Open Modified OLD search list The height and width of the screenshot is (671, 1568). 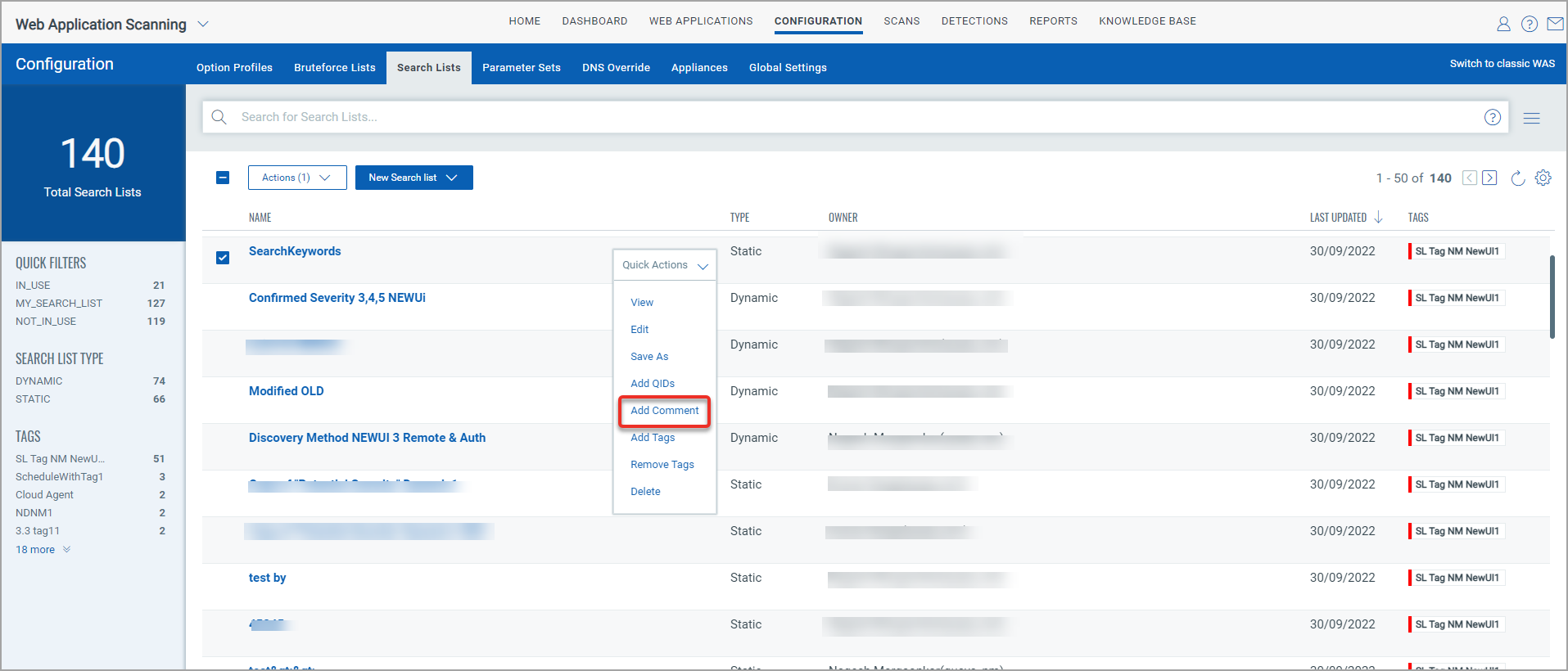287,391
